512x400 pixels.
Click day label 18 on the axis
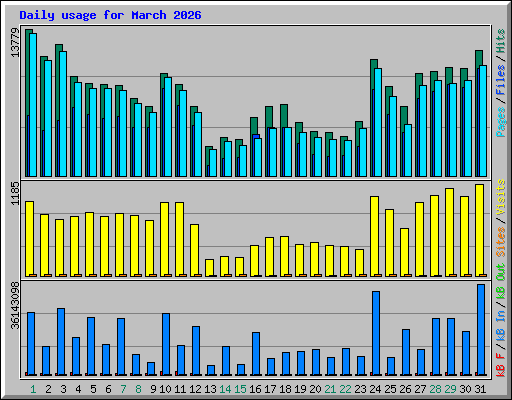click(285, 389)
